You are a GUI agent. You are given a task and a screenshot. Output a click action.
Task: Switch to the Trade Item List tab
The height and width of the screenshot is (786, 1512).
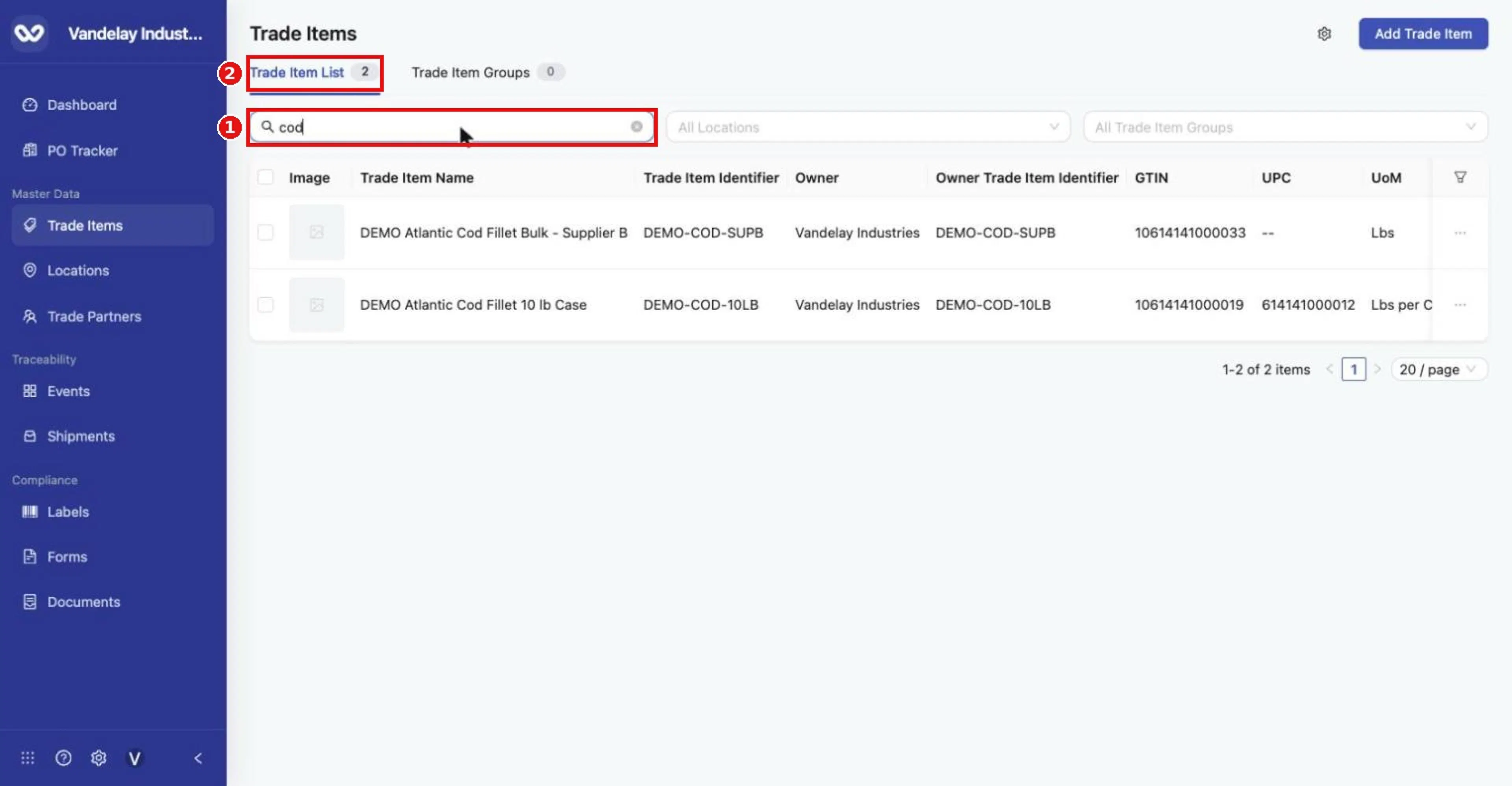(x=314, y=73)
